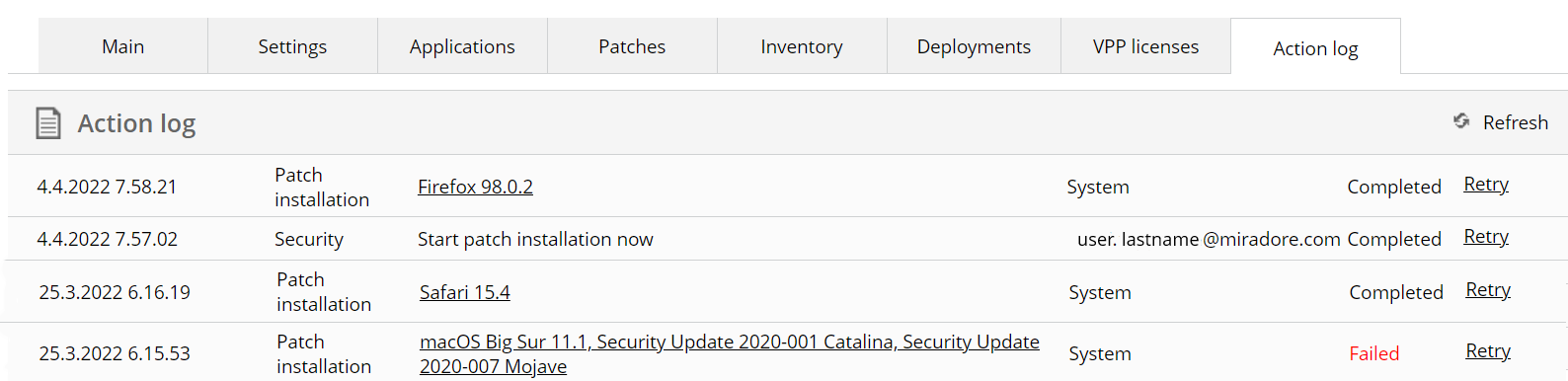Retry the Firefox 98.0.2 installation
Image resolution: width=1568 pixels, height=381 pixels.
[x=1485, y=185]
